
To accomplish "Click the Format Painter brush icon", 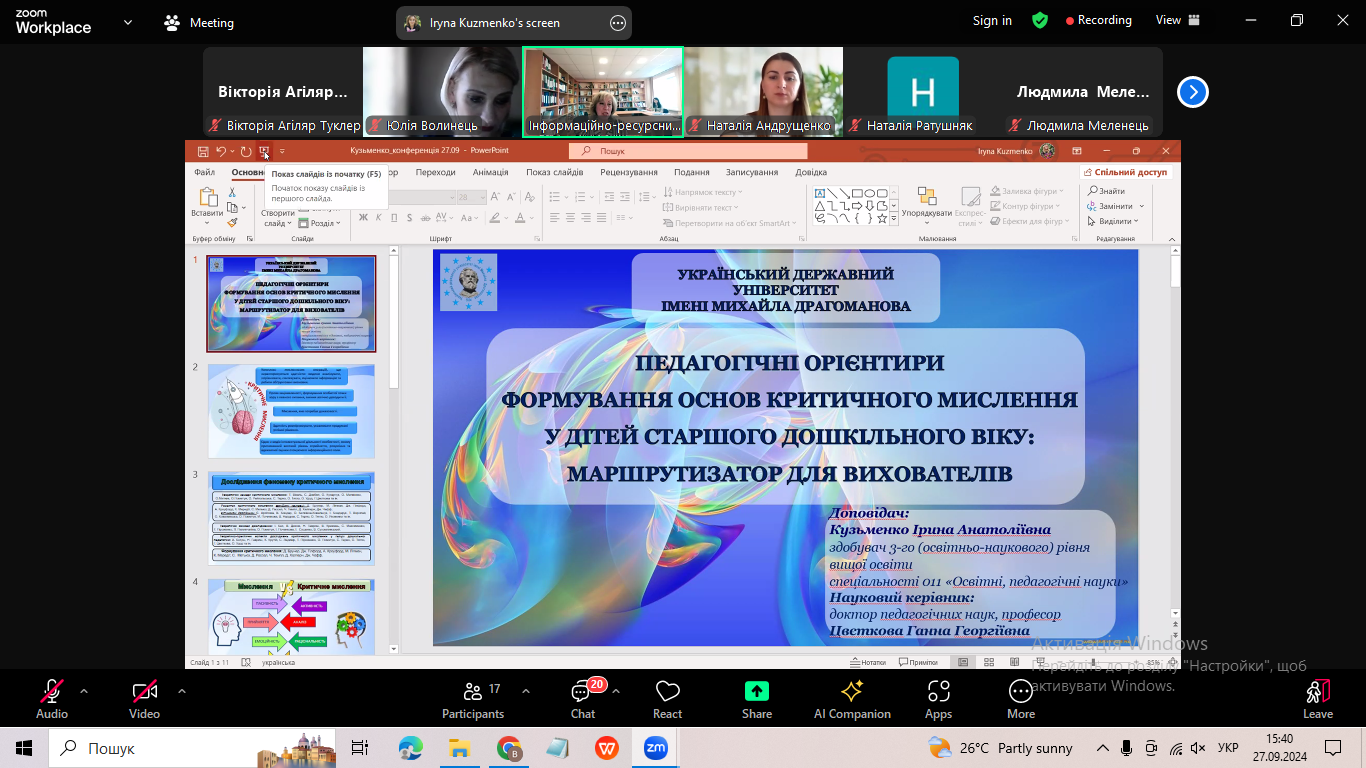I will point(232,223).
